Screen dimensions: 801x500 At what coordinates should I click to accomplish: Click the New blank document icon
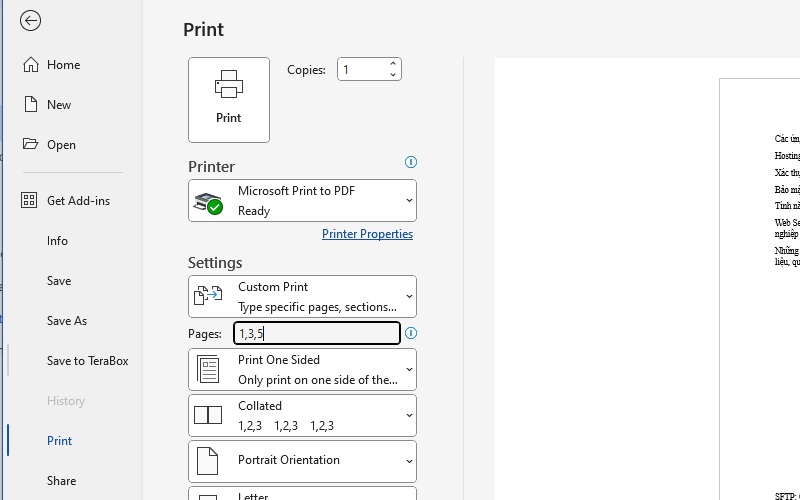click(31, 104)
